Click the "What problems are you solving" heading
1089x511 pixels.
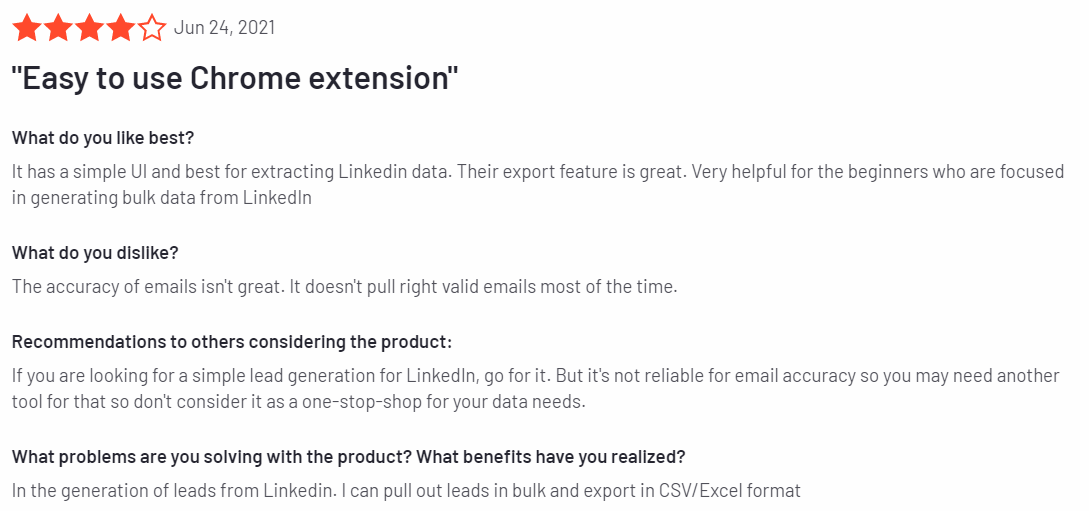point(349,458)
